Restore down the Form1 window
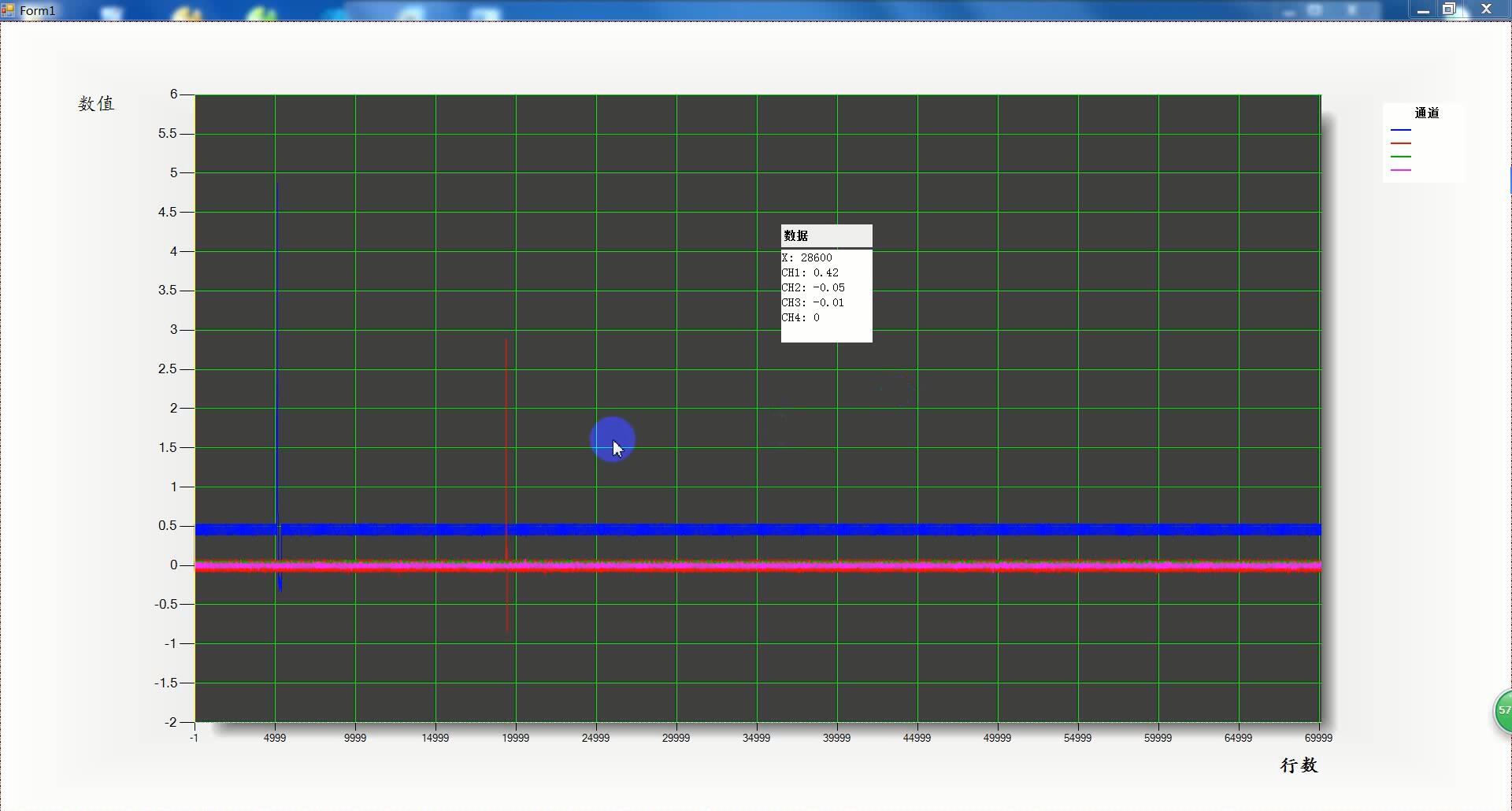The width and height of the screenshot is (1512, 811). 1449,9
